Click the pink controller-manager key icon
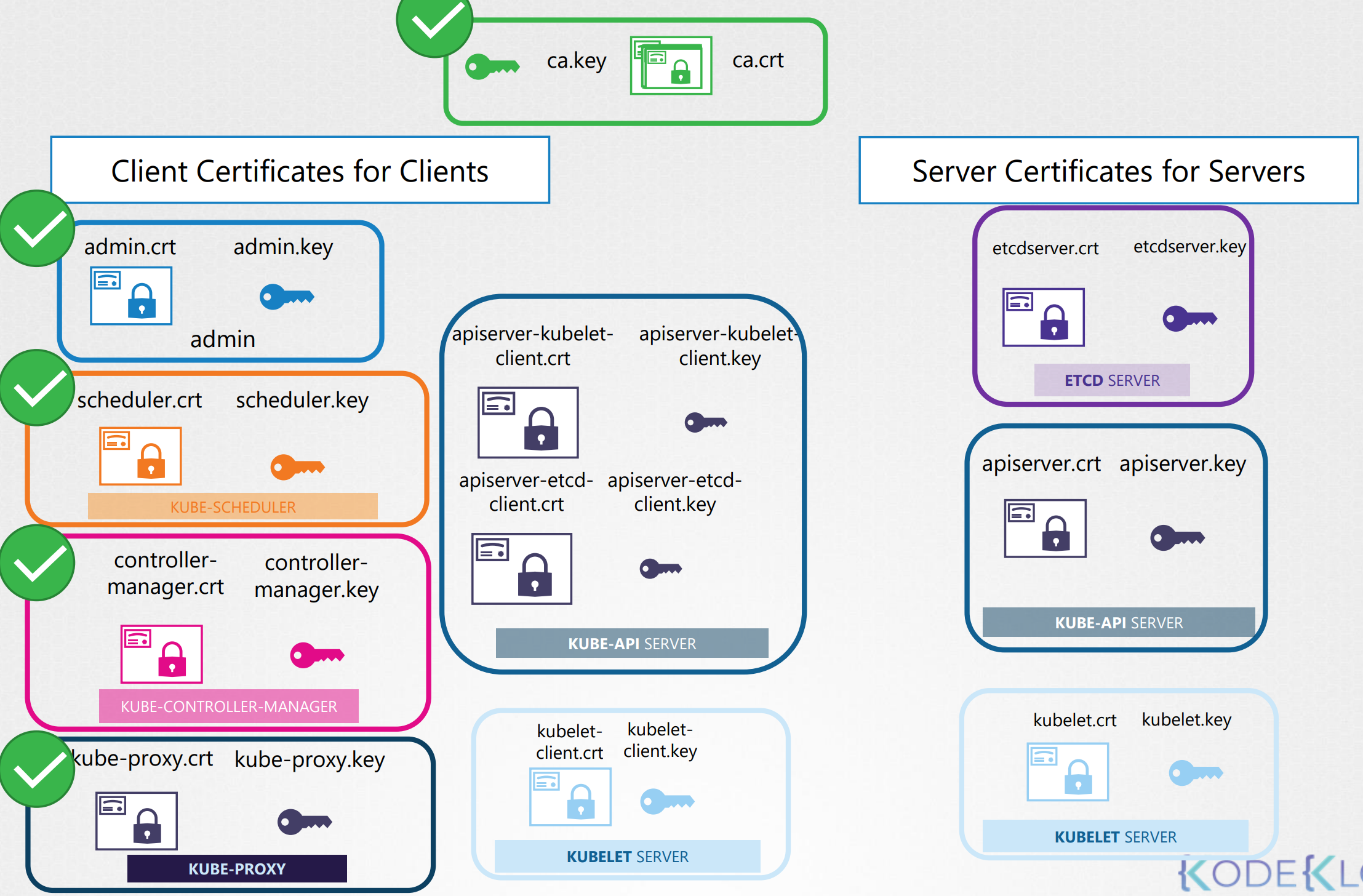Viewport: 1363px width, 896px height. (x=317, y=655)
